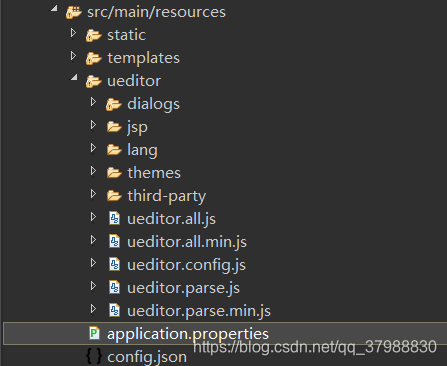Click the src/main/resources source folder icon
447x366 pixels.
click(x=74, y=12)
